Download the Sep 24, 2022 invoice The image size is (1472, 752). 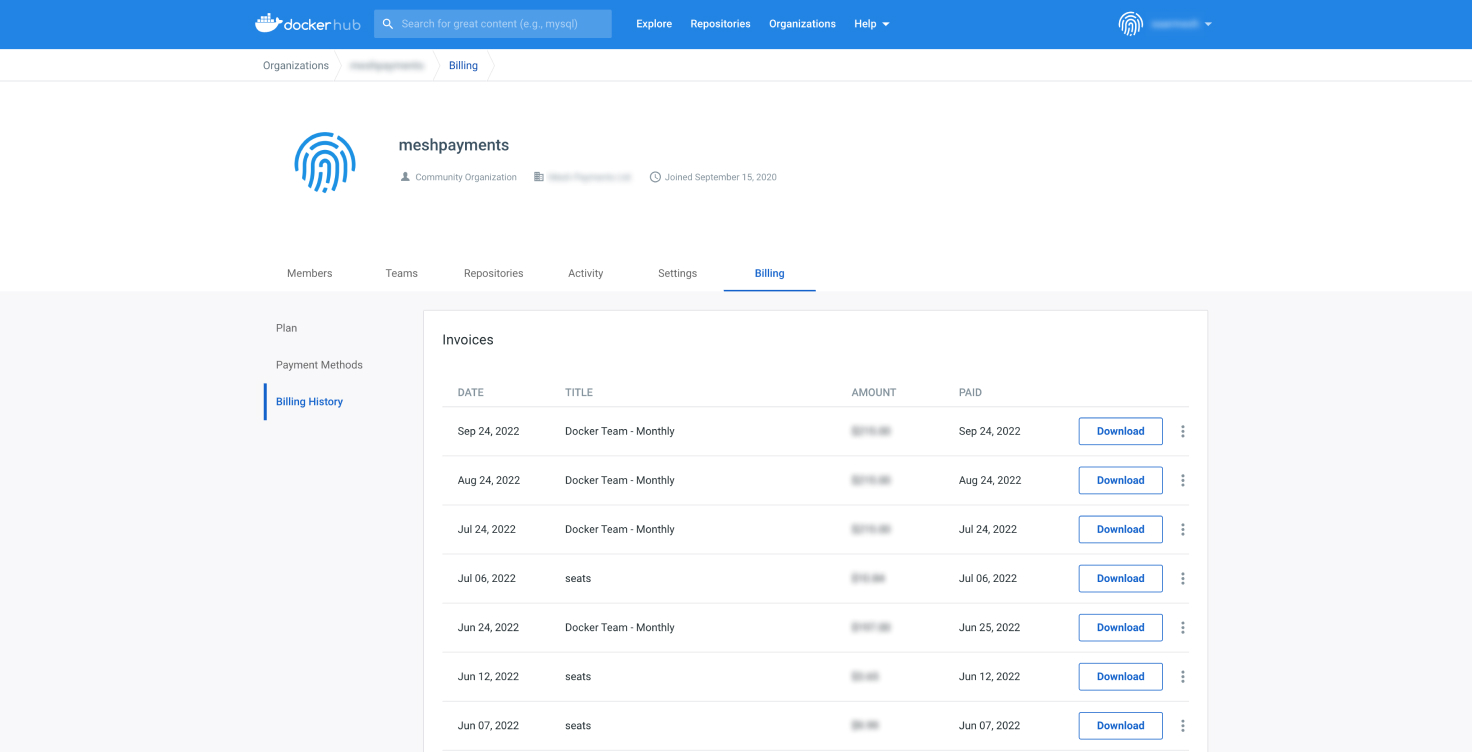pyautogui.click(x=1120, y=431)
